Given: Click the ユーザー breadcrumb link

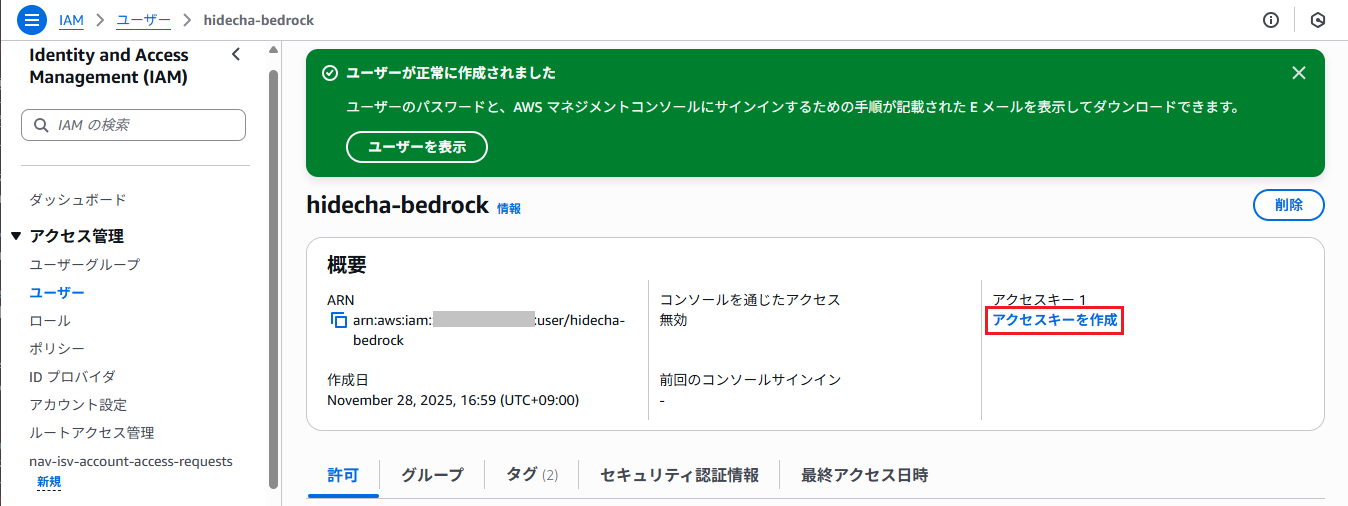Looking at the screenshot, I should (143, 20).
